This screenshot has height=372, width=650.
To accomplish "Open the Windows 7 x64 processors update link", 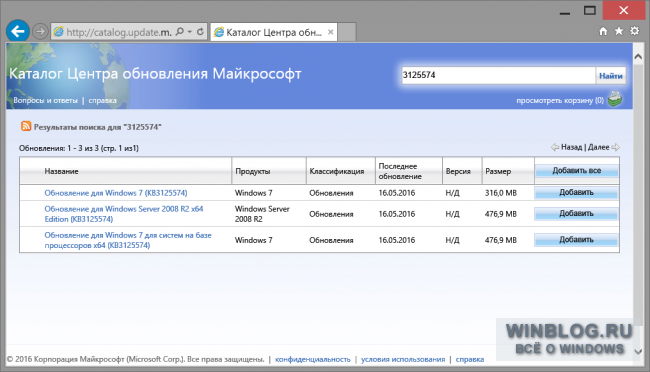I will point(128,240).
